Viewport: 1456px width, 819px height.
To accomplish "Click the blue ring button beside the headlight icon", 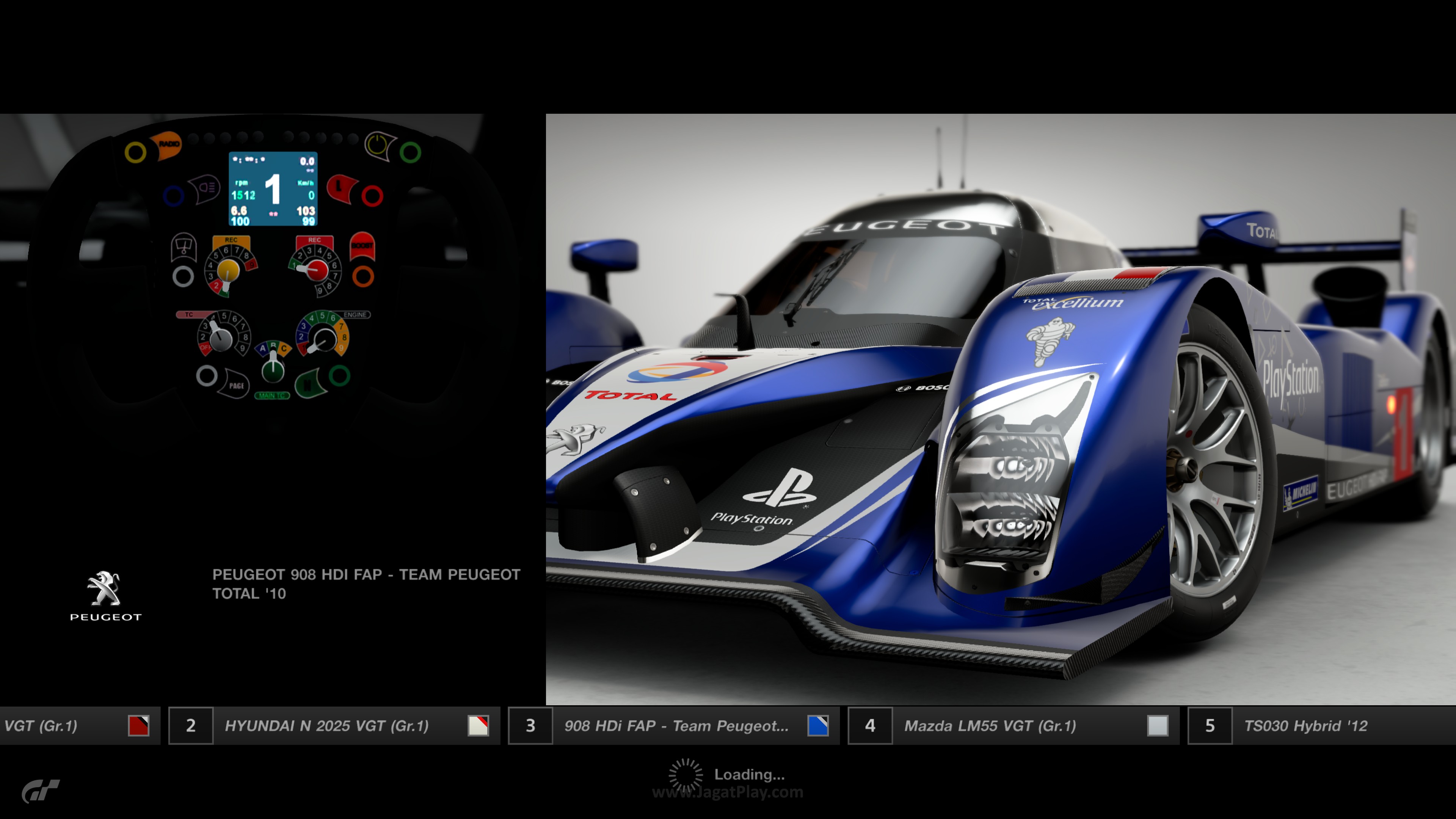I will click(173, 196).
